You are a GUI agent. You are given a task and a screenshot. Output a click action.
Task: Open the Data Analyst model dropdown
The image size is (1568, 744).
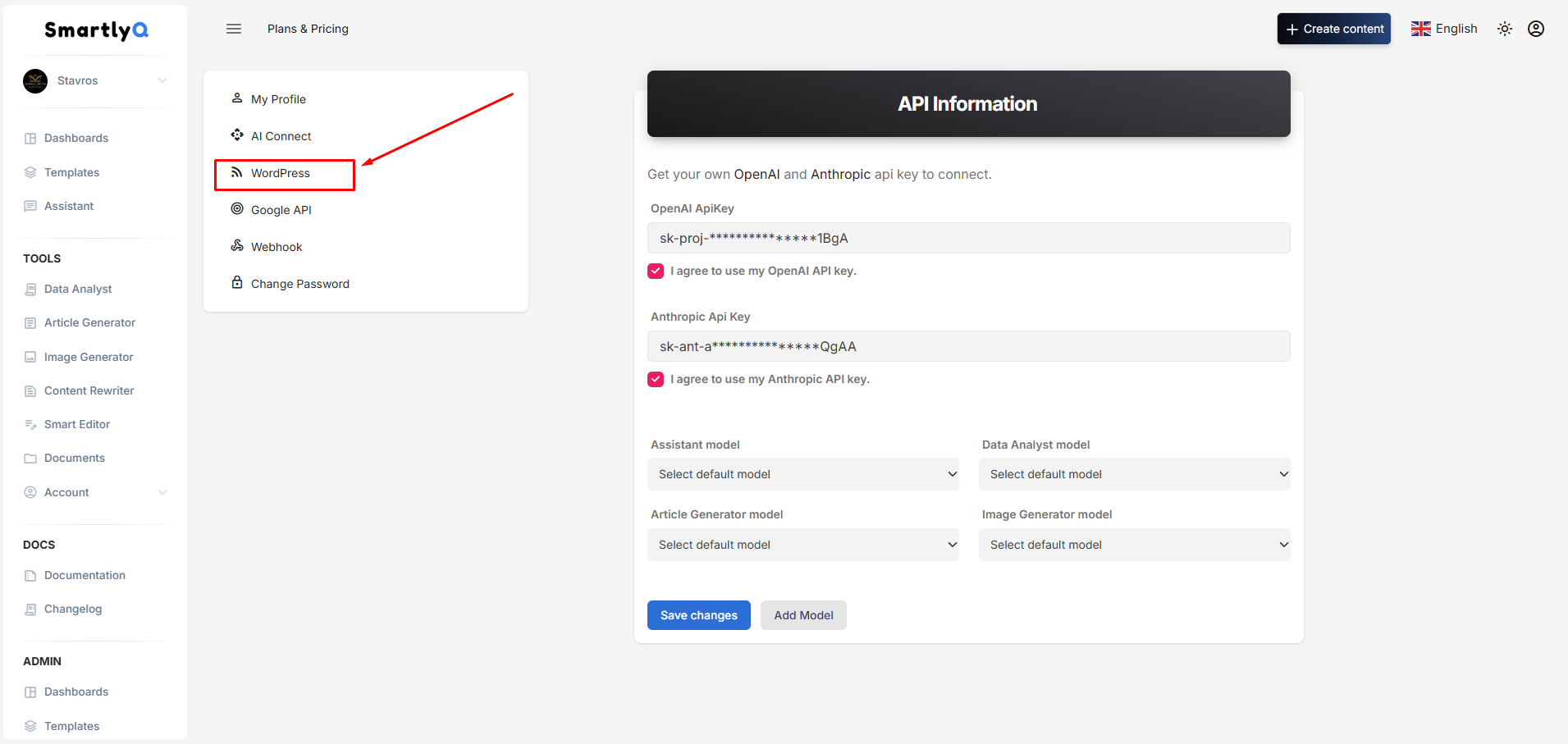(1135, 474)
